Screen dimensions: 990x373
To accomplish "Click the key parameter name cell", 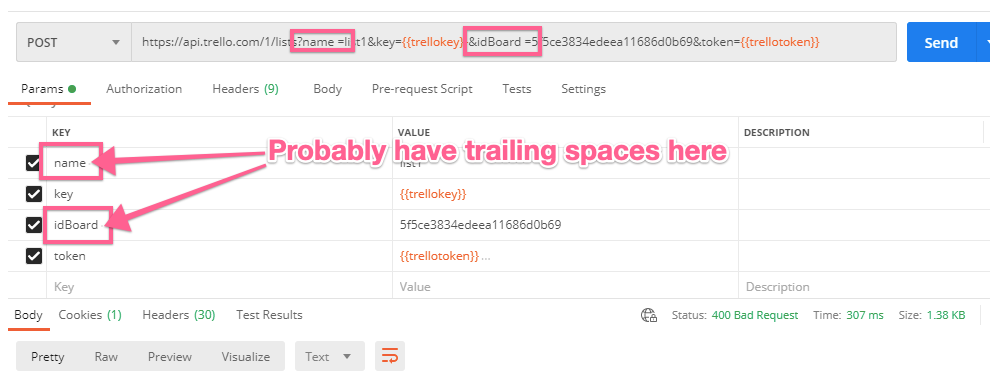I will (x=220, y=194).
